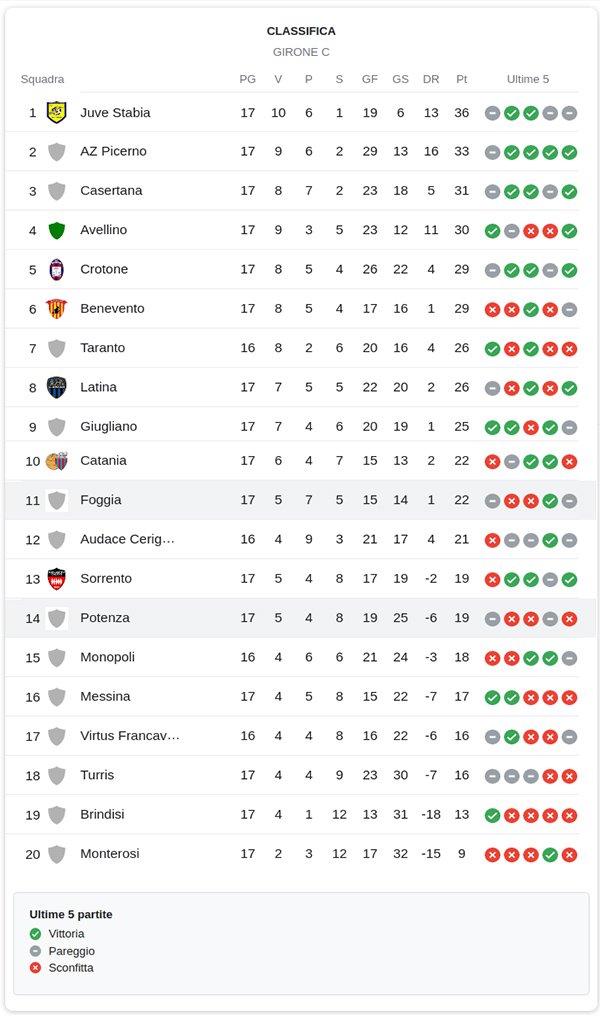Click the Juve Stabia team crest

pos(57,113)
